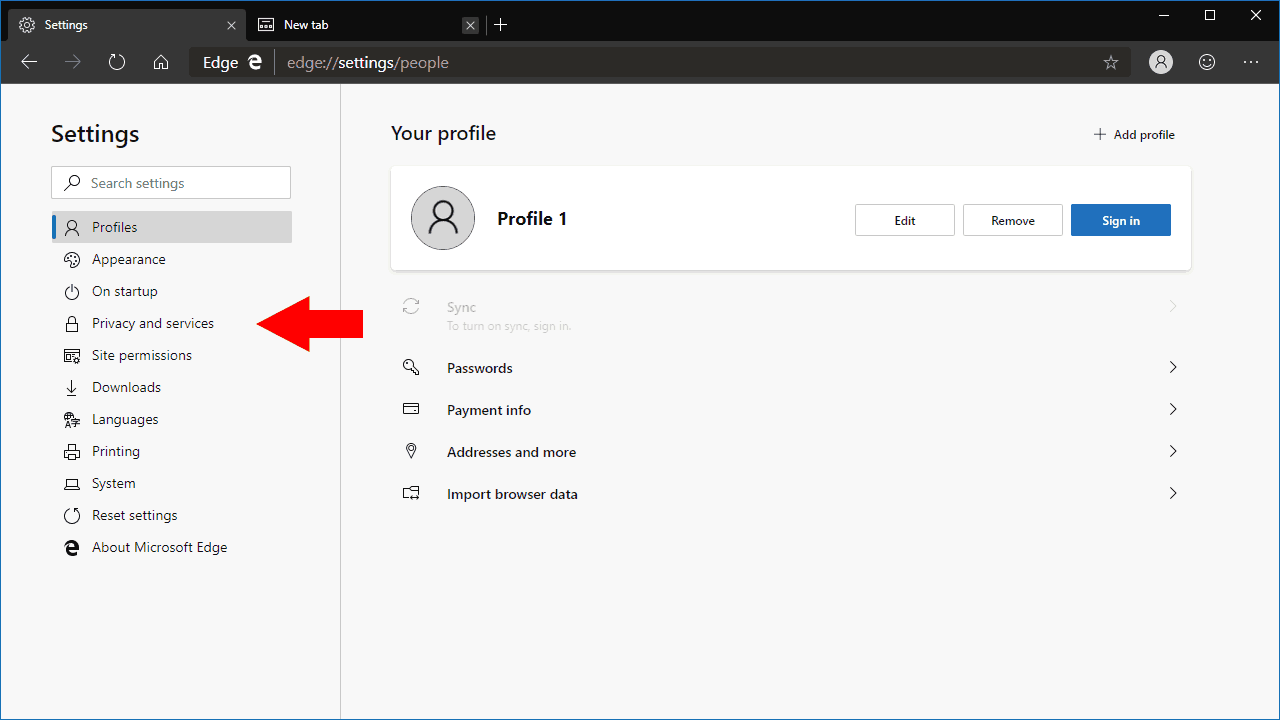Select Appearance in the settings sidebar
Viewport: 1280px width, 720px height.
click(x=129, y=259)
